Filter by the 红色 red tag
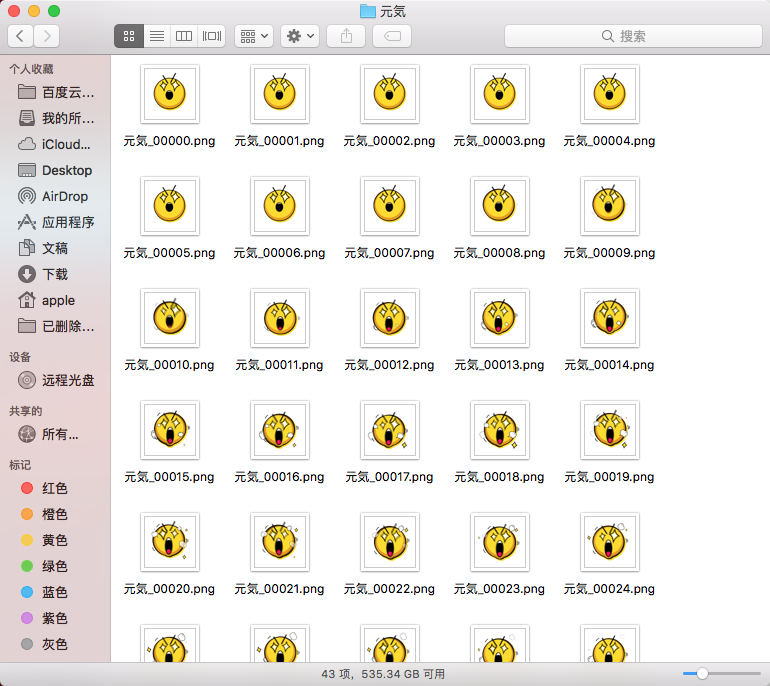The width and height of the screenshot is (770, 686). 54,488
